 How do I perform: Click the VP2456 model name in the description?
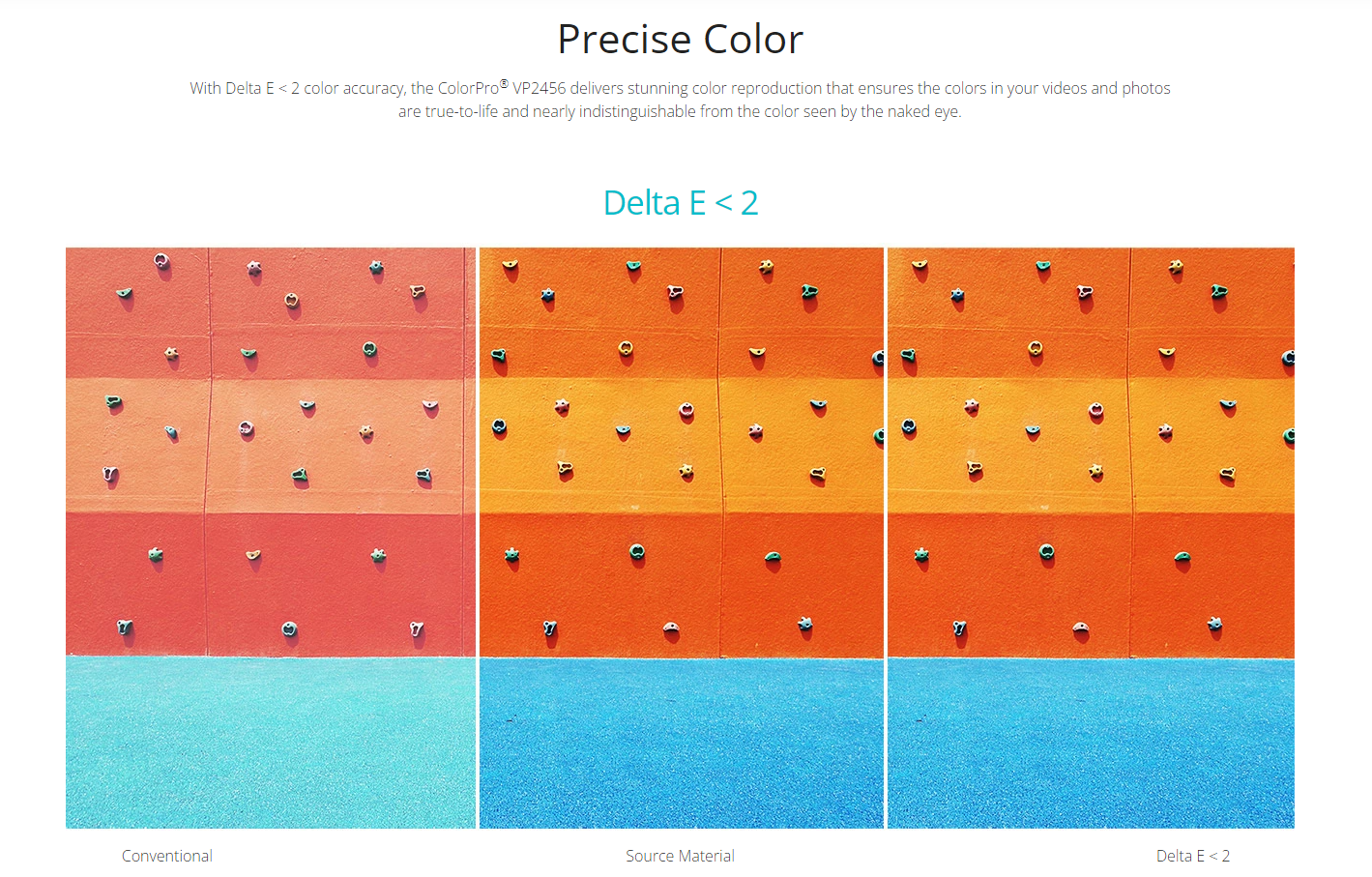pos(539,89)
